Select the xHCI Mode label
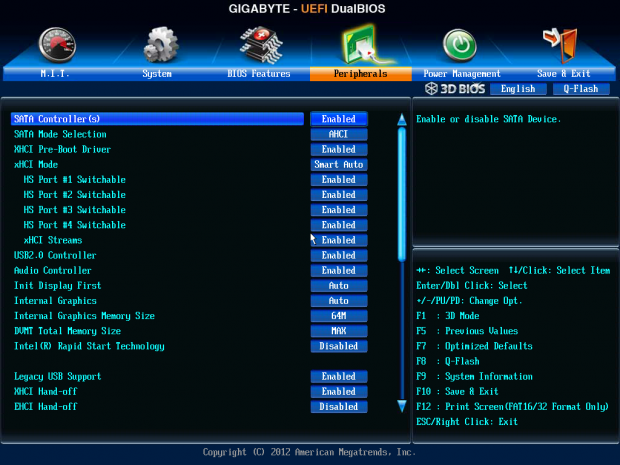 (36, 164)
